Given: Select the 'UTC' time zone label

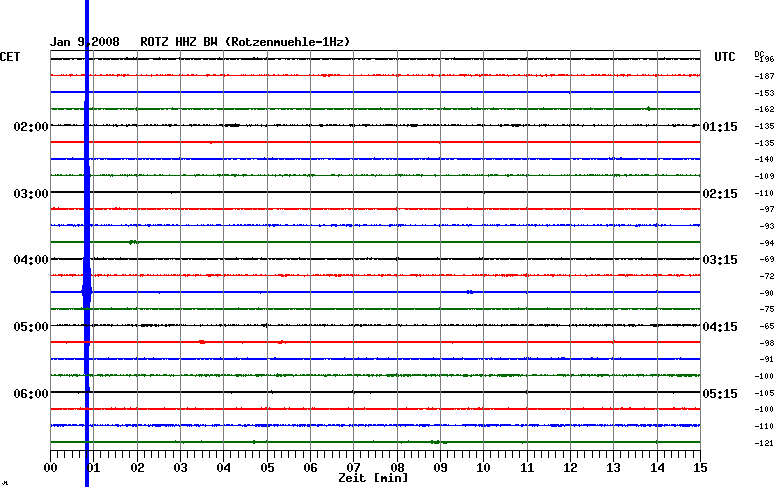Looking at the screenshot, I should click(724, 57).
